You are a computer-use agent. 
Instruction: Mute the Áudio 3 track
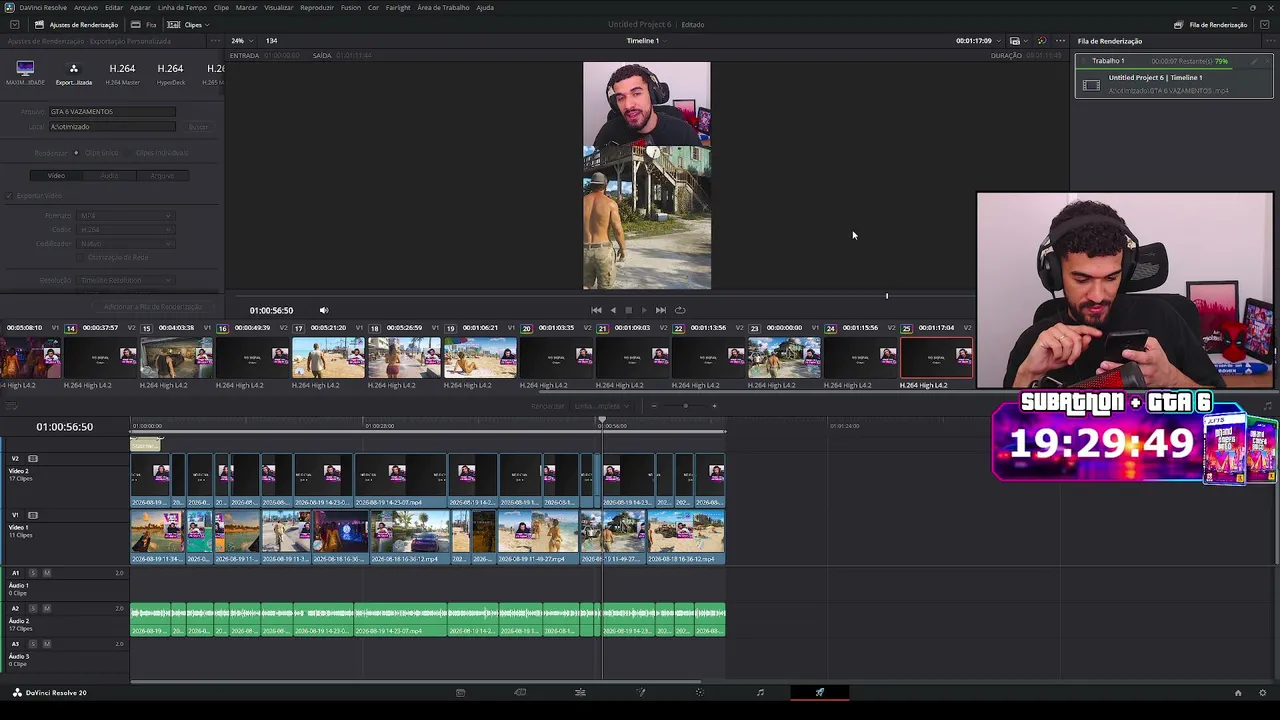(46, 644)
